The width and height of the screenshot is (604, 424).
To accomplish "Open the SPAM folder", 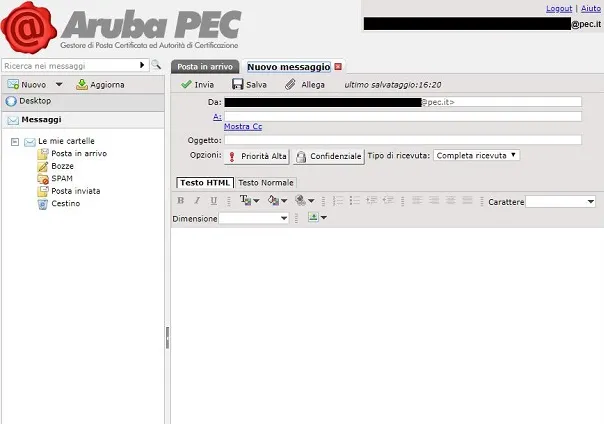I will pyautogui.click(x=61, y=178).
